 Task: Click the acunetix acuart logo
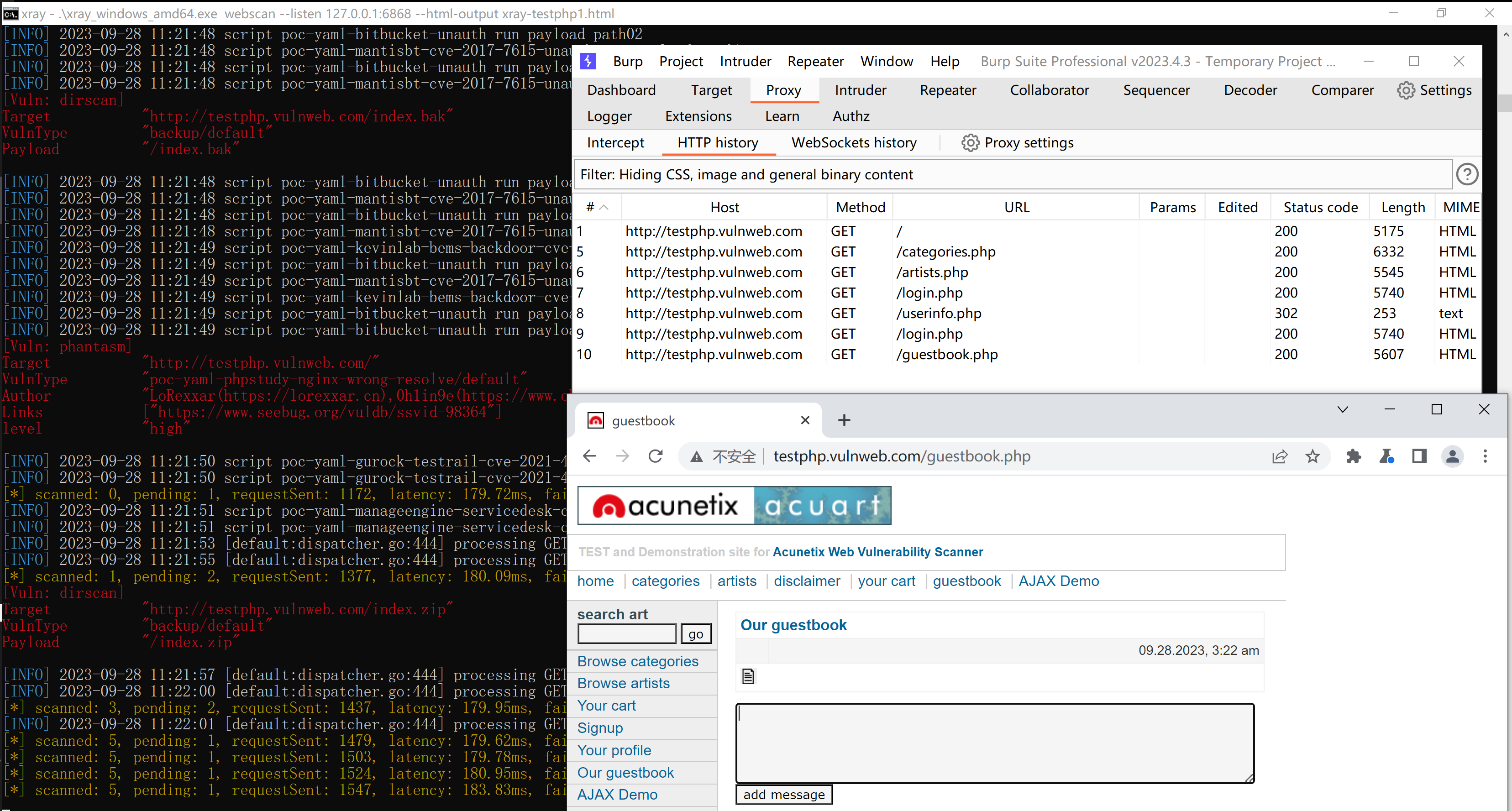(x=734, y=505)
